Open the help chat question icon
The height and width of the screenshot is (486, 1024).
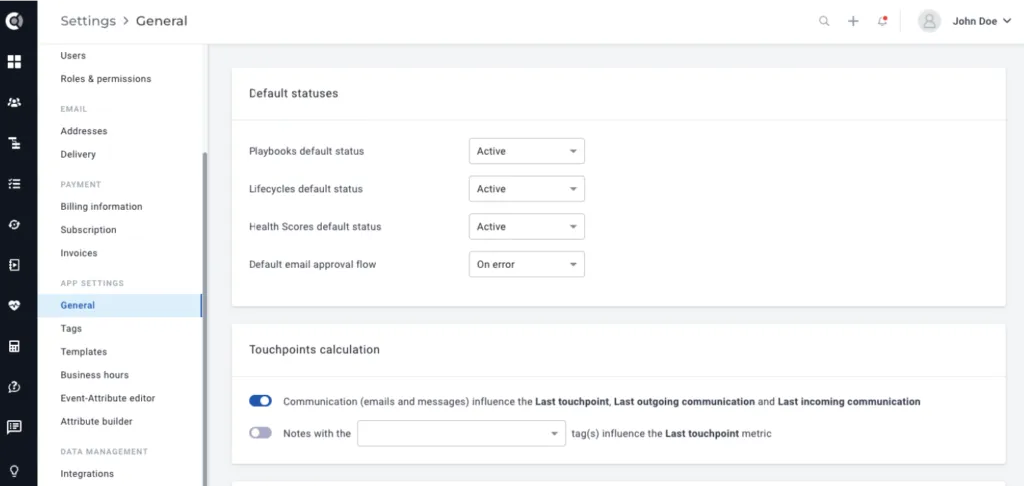coord(14,387)
